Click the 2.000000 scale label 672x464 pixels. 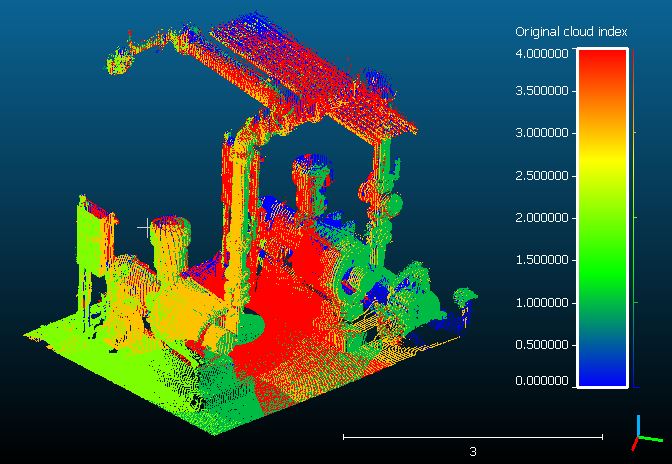[x=542, y=218]
